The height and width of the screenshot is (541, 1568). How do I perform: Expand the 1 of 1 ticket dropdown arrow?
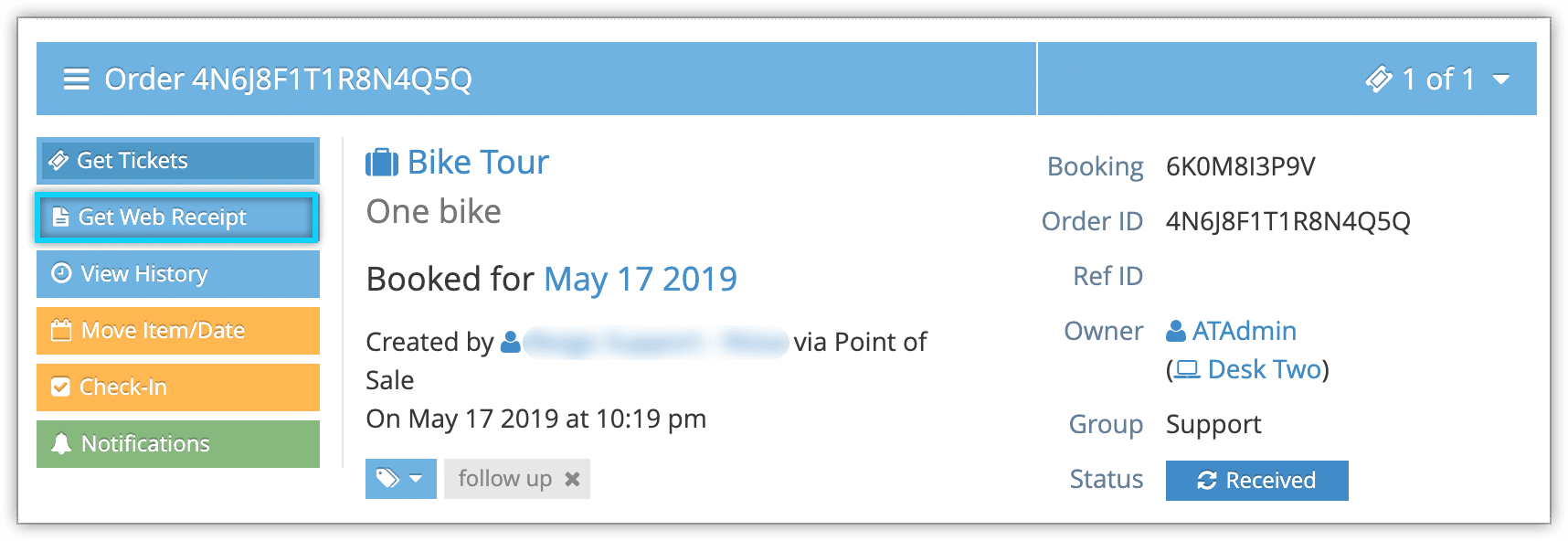pyautogui.click(x=1500, y=80)
